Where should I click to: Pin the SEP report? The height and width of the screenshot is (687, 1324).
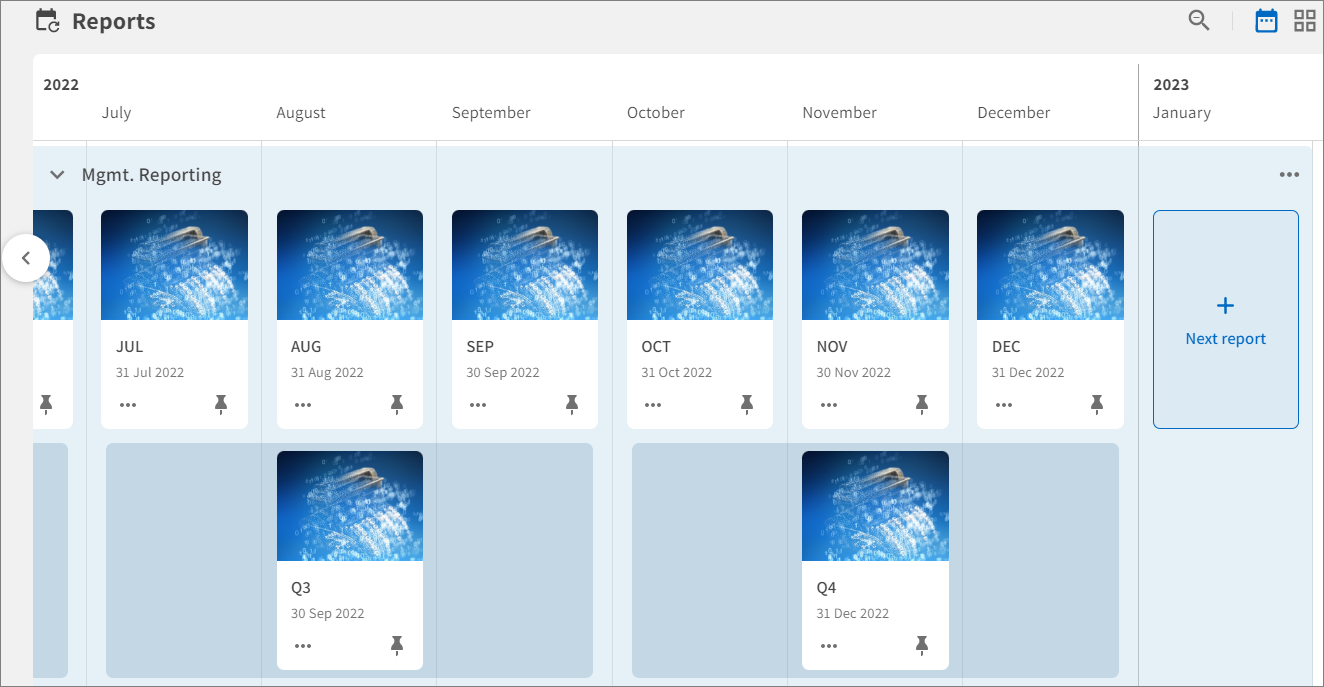click(572, 404)
